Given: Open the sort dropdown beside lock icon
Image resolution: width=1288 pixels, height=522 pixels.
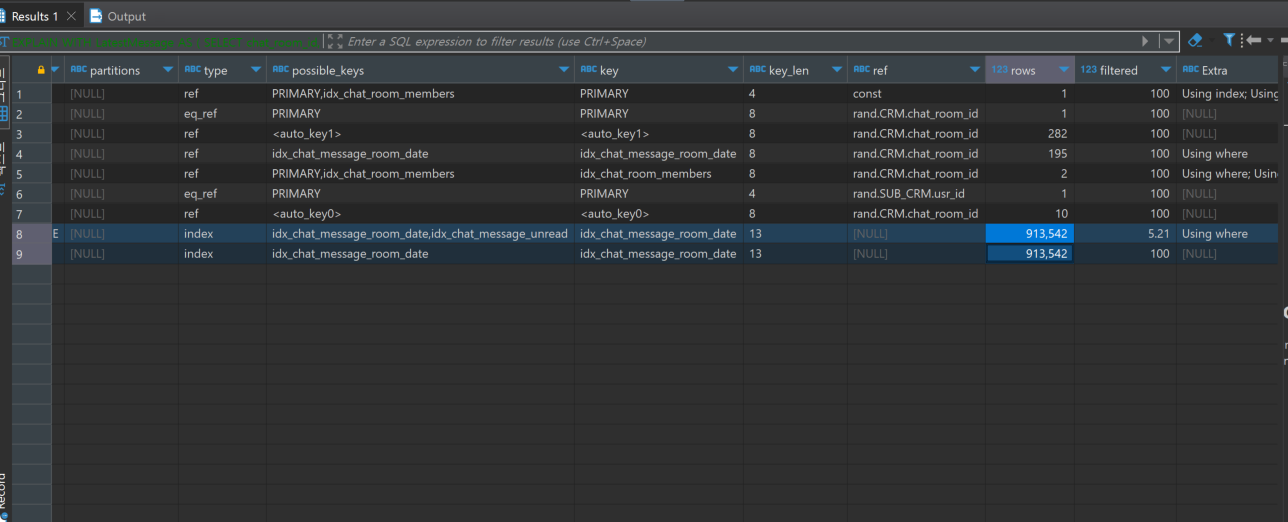Looking at the screenshot, I should coord(55,70).
